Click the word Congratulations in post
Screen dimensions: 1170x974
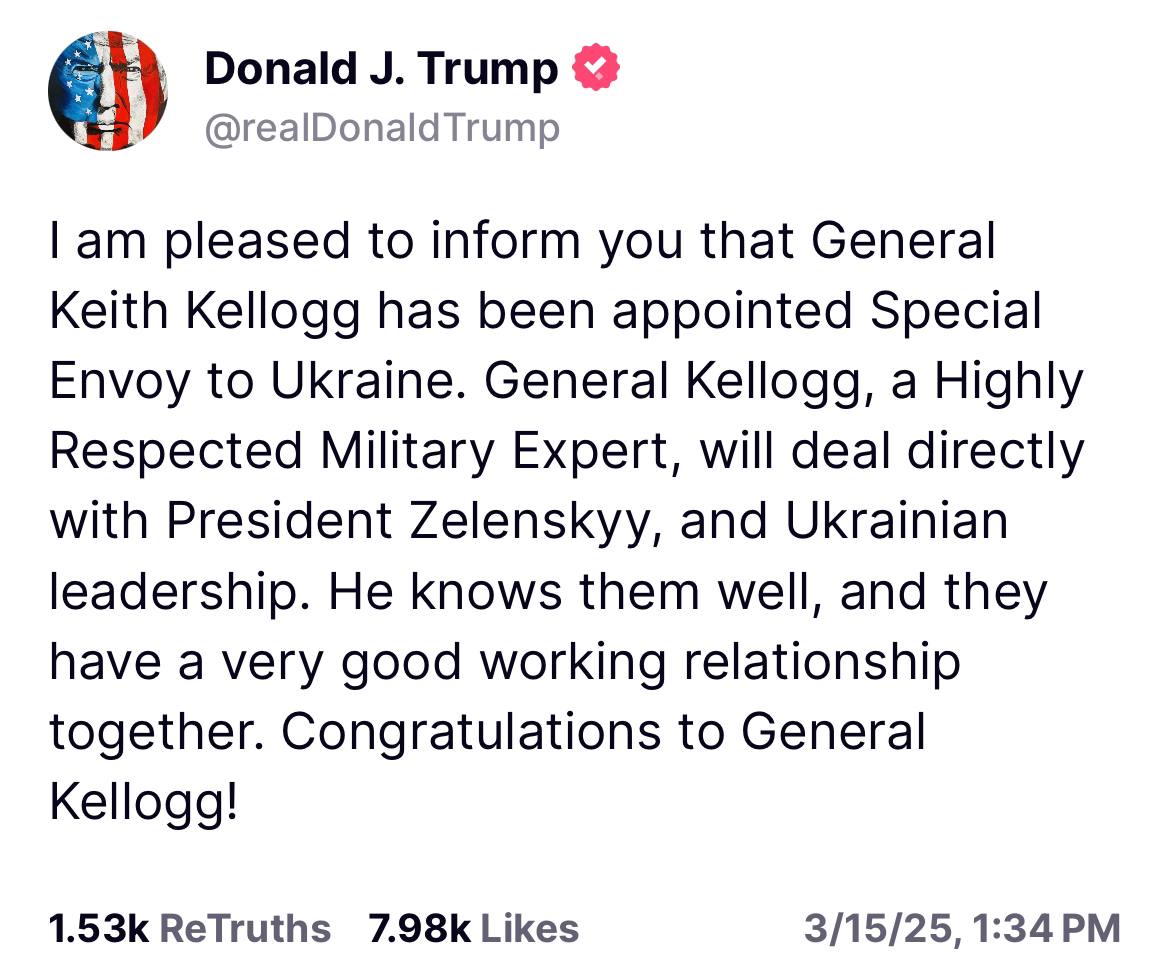[x=471, y=732]
